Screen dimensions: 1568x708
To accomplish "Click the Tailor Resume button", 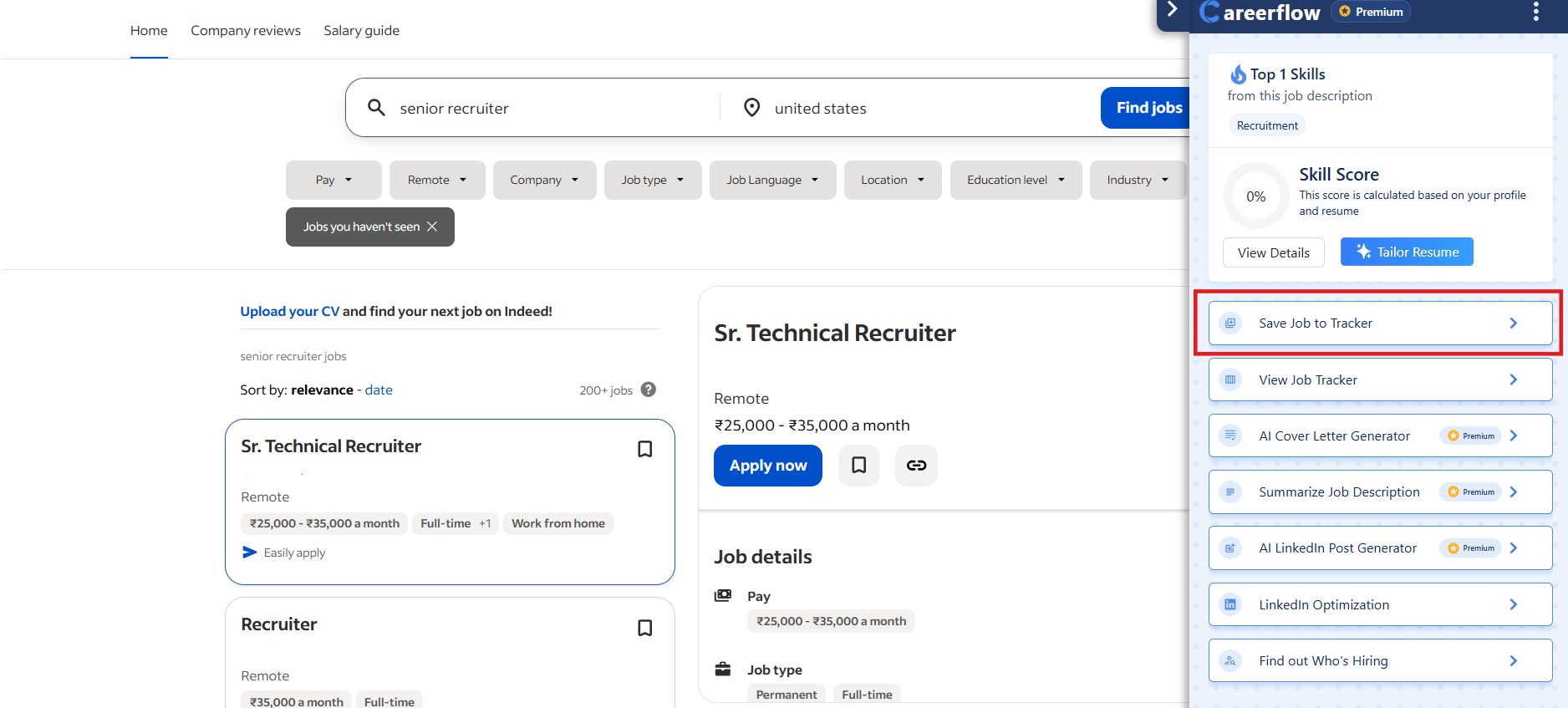I will tap(1407, 252).
